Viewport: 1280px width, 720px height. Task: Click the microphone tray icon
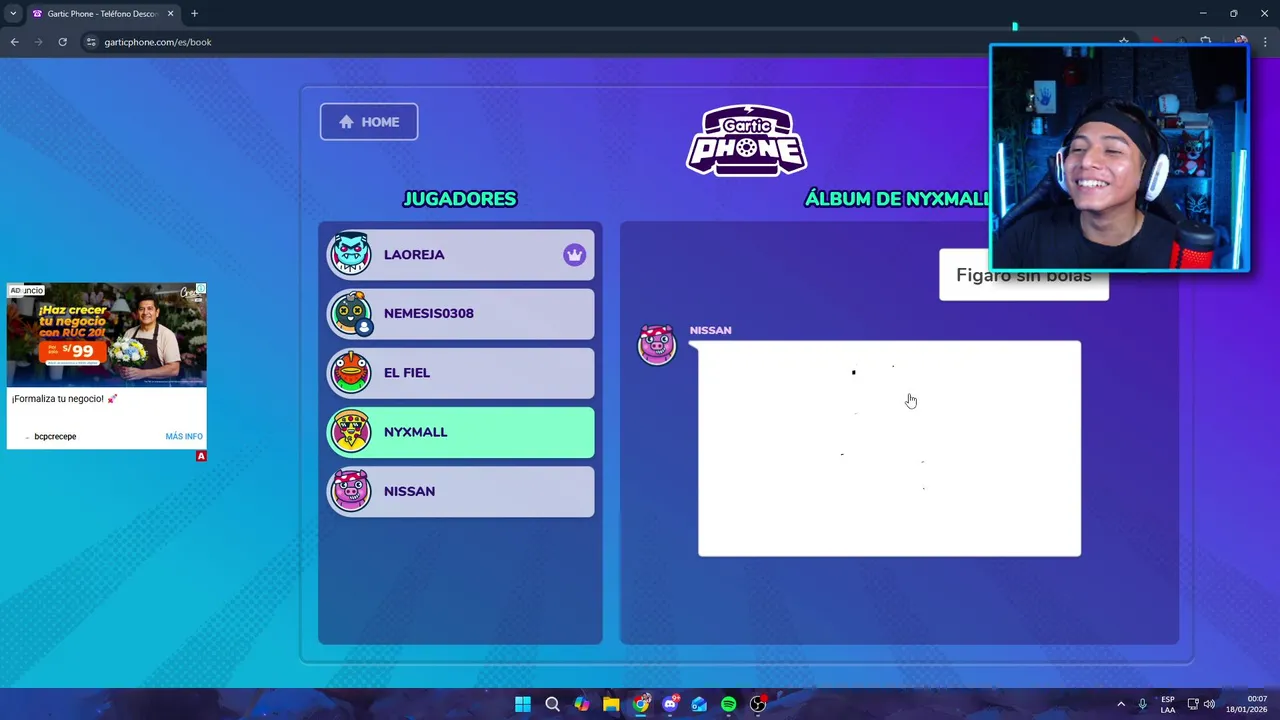[1142, 704]
